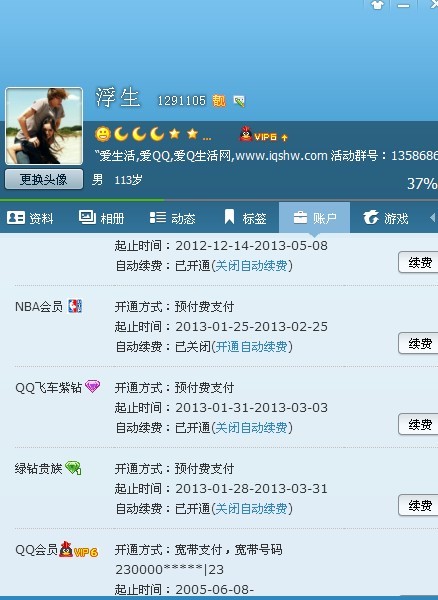Click the 更换头像 button
Screen dimensions: 438x600
pyautogui.click(x=44, y=179)
